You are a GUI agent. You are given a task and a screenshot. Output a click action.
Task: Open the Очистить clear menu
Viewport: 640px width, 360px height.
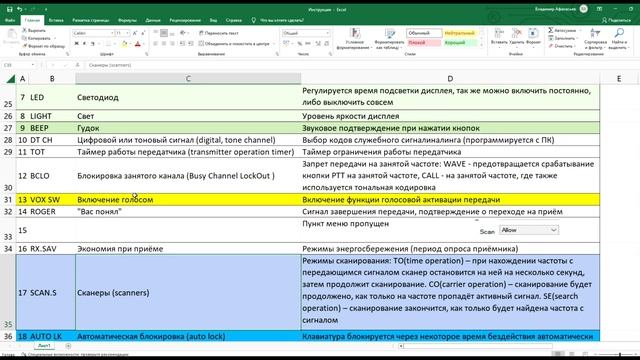pyautogui.click(x=561, y=46)
